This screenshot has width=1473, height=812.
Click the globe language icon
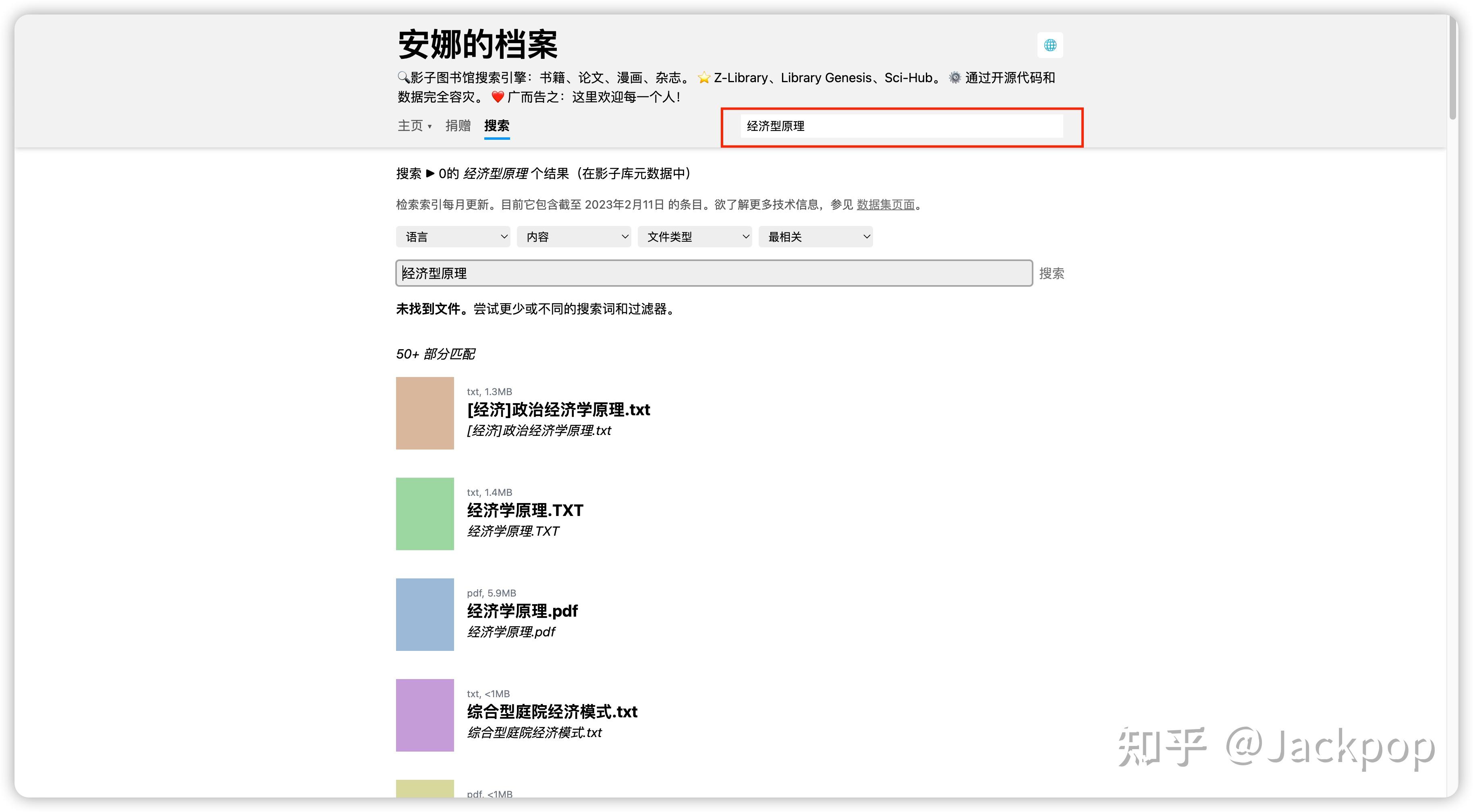(x=1050, y=45)
